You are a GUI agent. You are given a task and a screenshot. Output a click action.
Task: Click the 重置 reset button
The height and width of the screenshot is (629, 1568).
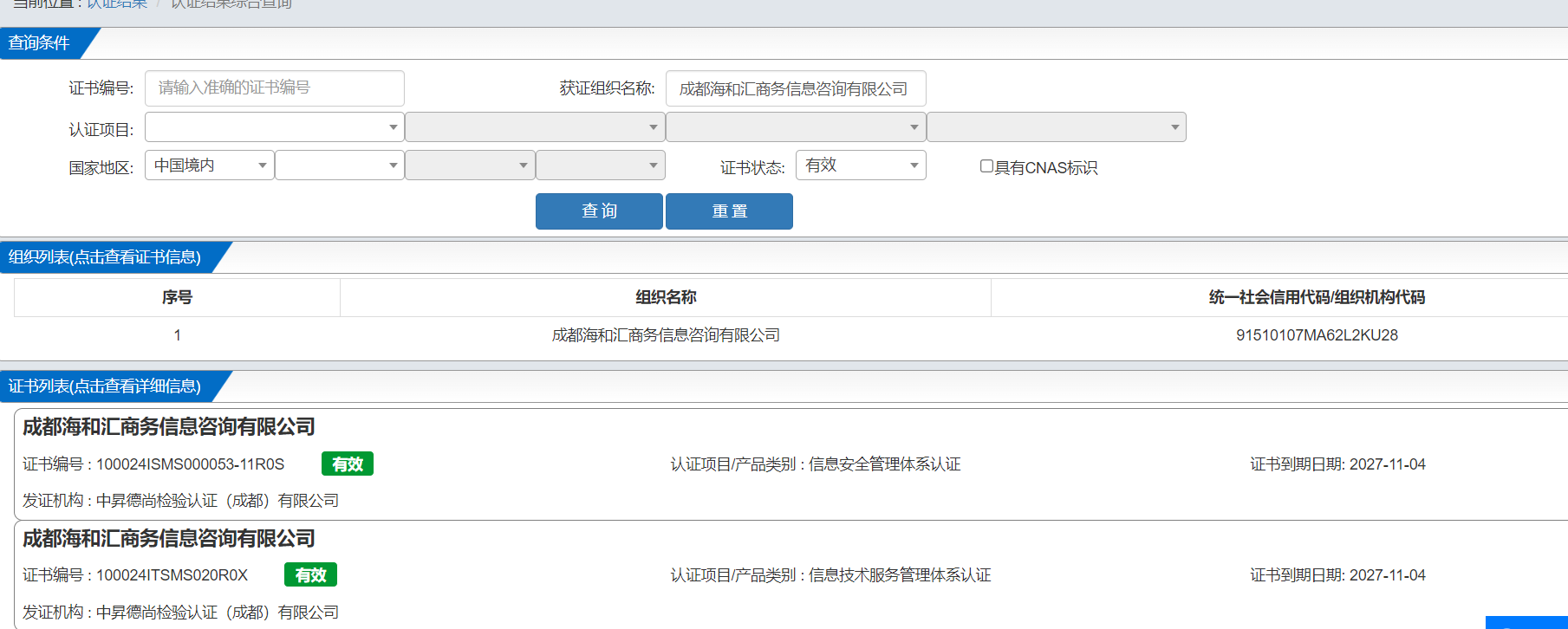729,211
